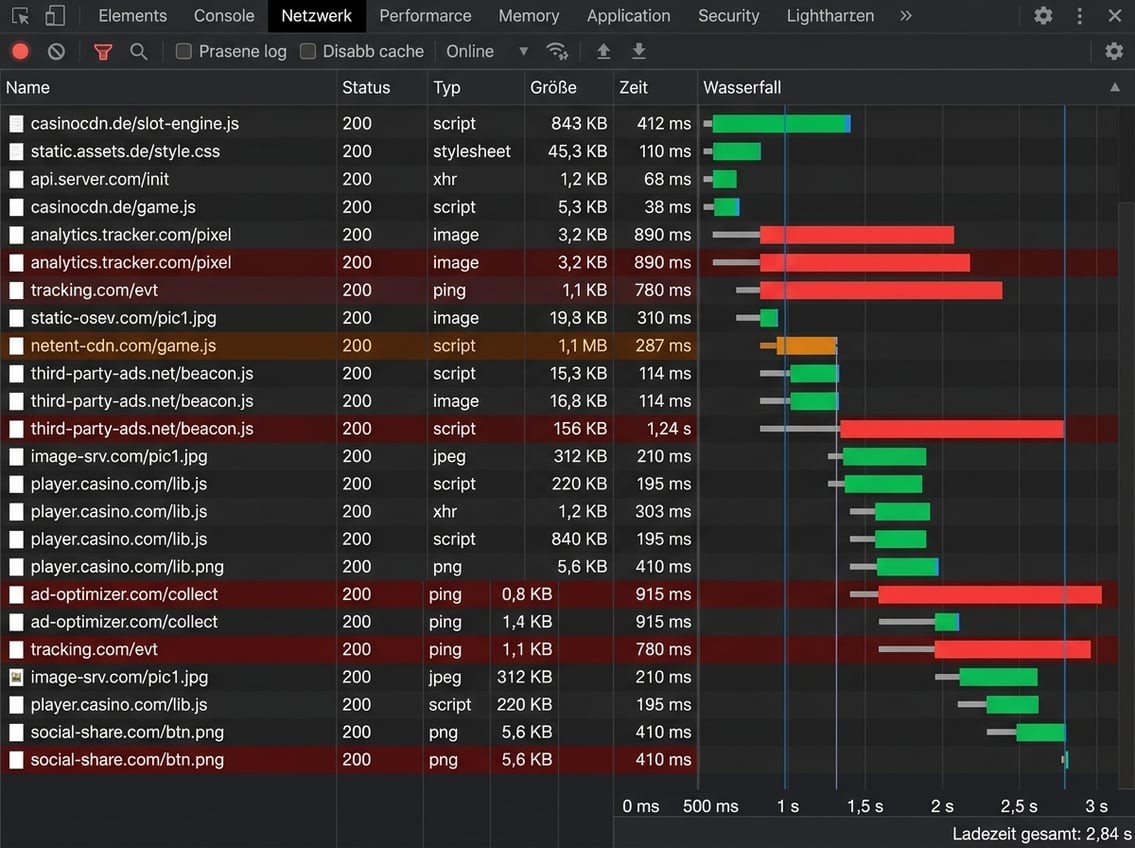1135x848 pixels.
Task: Click the file icon of static-osev.com/pic1.jpg
Action: pyautogui.click(x=16, y=318)
